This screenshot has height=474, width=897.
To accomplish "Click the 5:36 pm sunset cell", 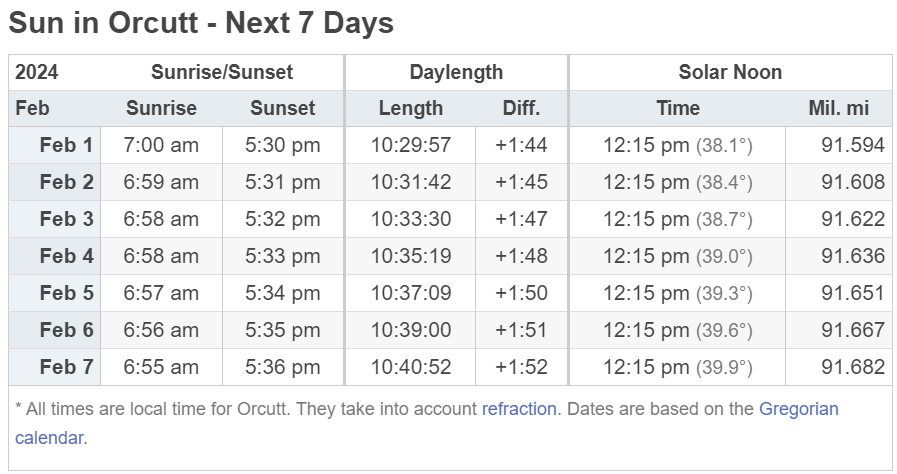I will click(x=283, y=367).
